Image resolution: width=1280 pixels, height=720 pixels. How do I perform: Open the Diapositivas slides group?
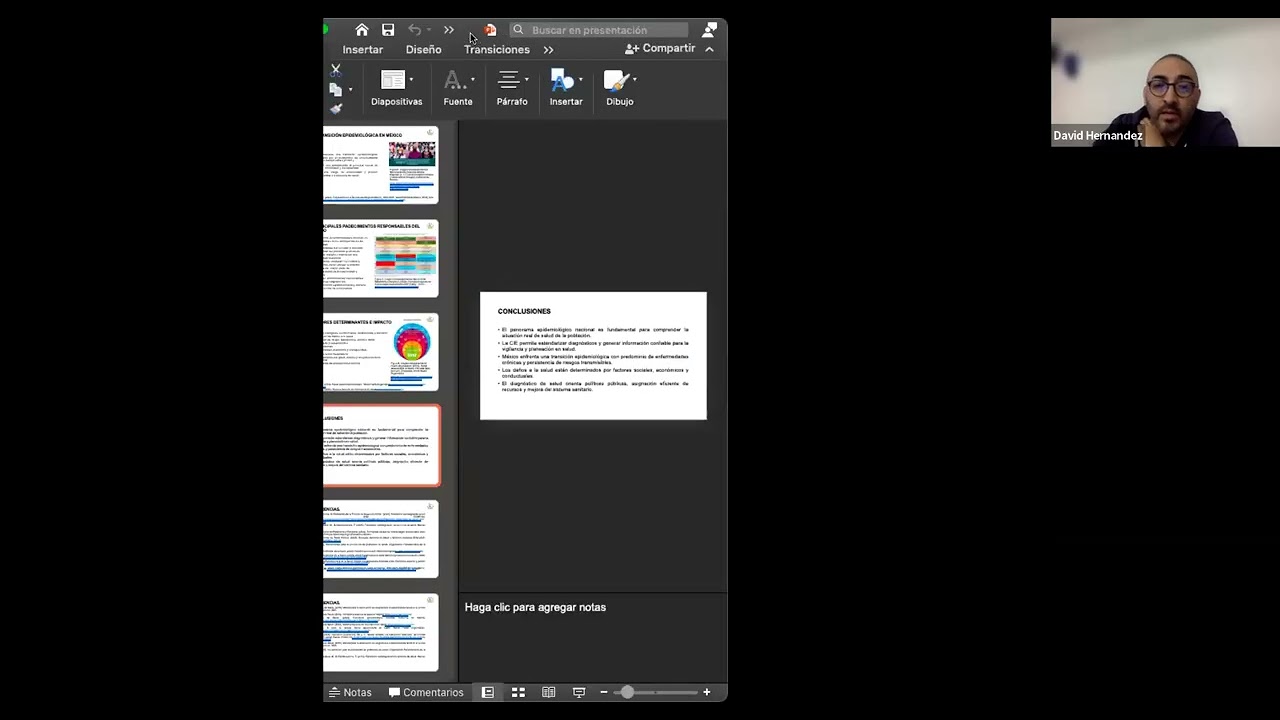click(x=396, y=88)
